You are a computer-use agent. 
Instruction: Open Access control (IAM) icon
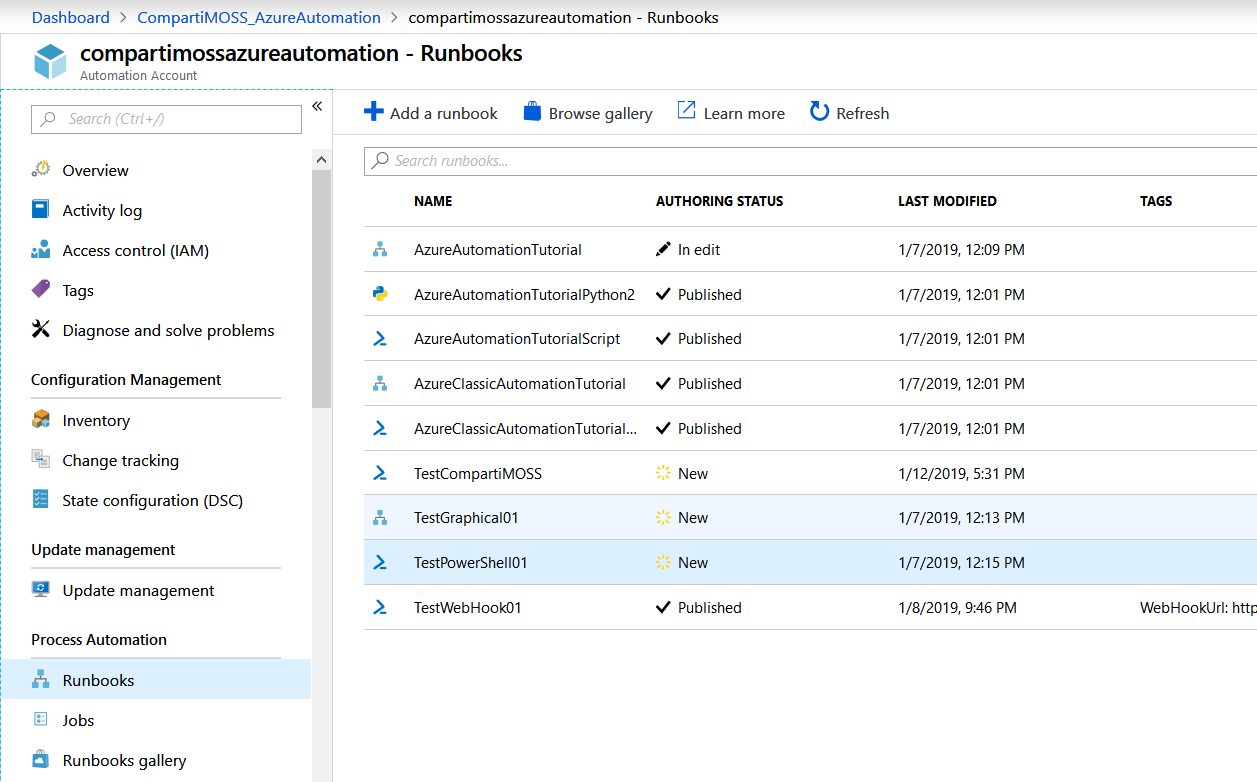[41, 250]
